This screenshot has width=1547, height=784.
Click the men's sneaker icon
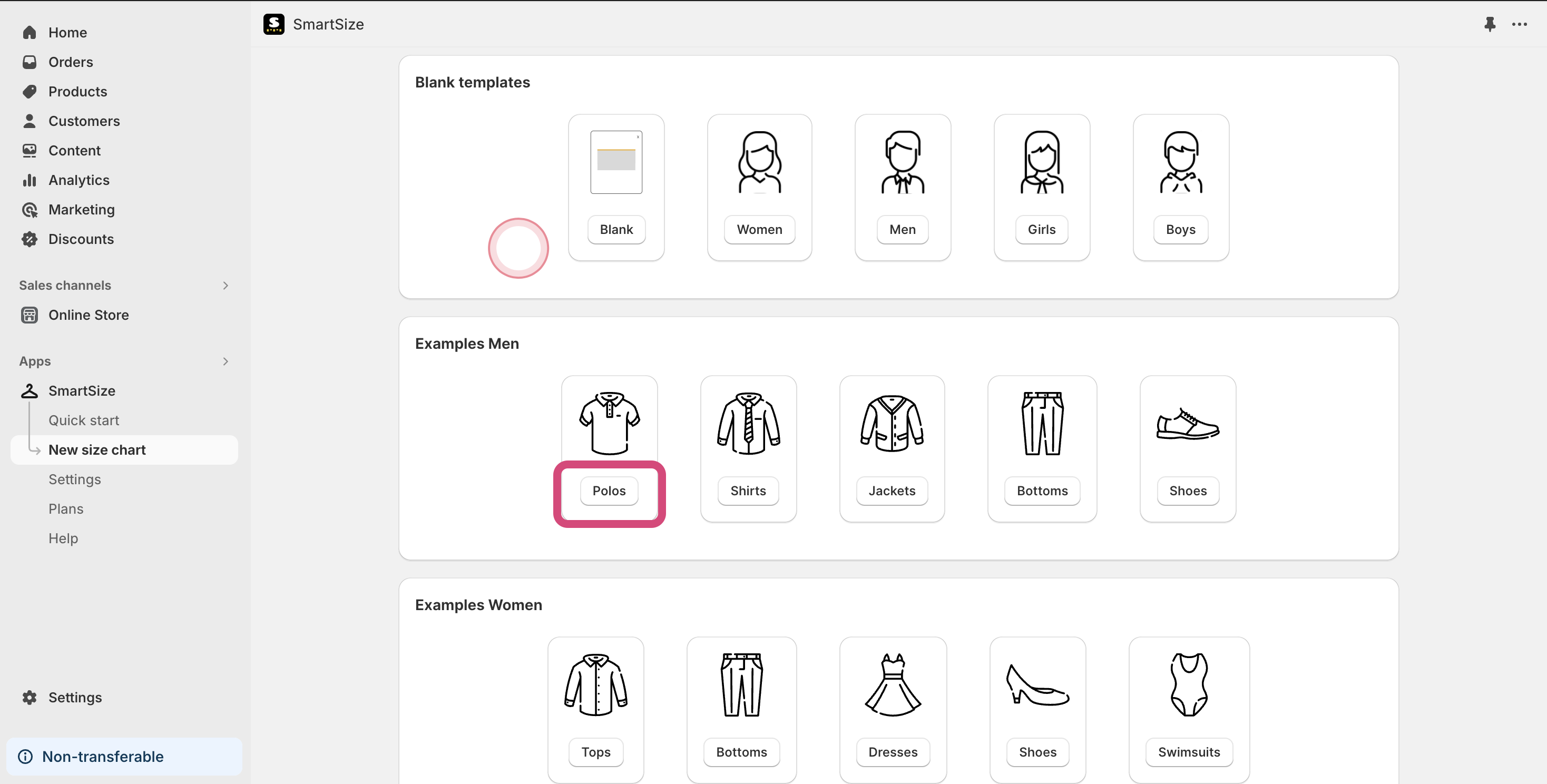(x=1188, y=424)
